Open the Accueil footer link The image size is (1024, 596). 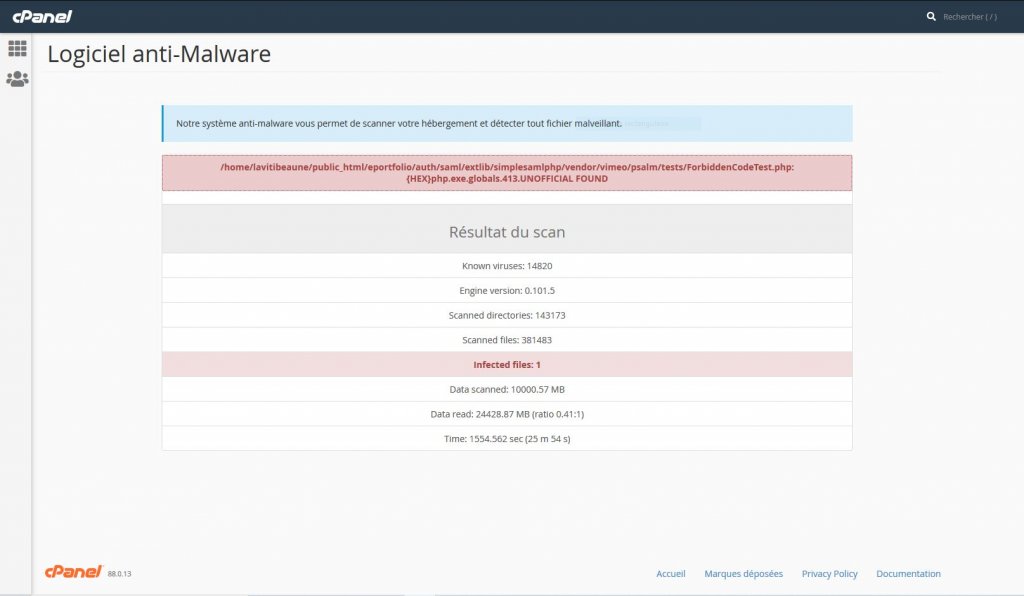click(x=670, y=574)
